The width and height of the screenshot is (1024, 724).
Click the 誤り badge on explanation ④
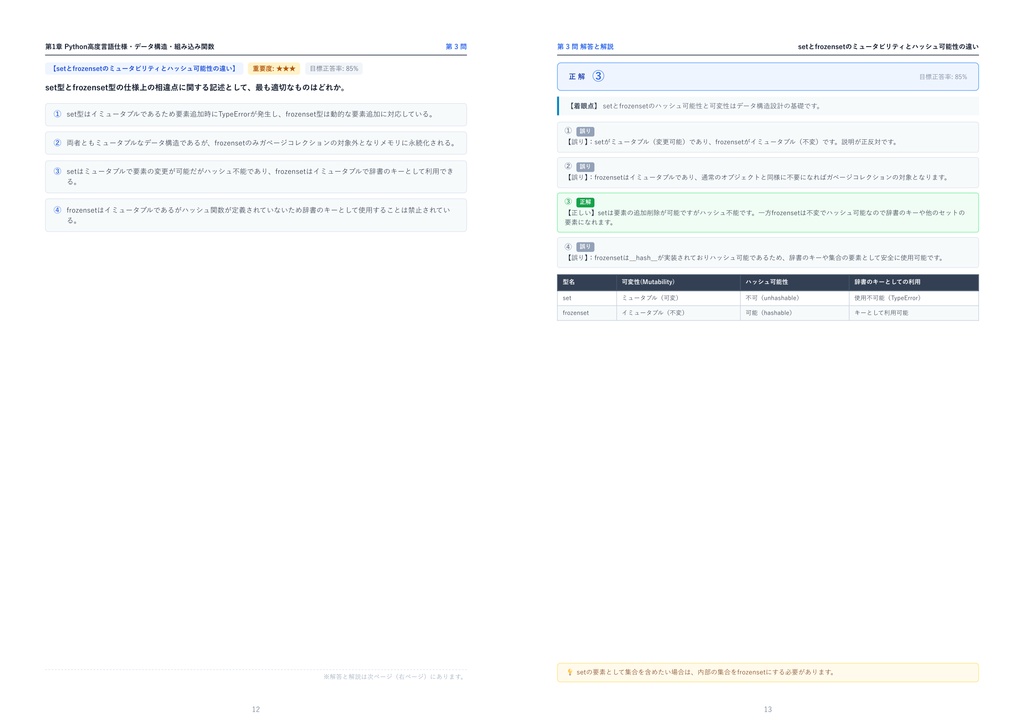tap(585, 247)
